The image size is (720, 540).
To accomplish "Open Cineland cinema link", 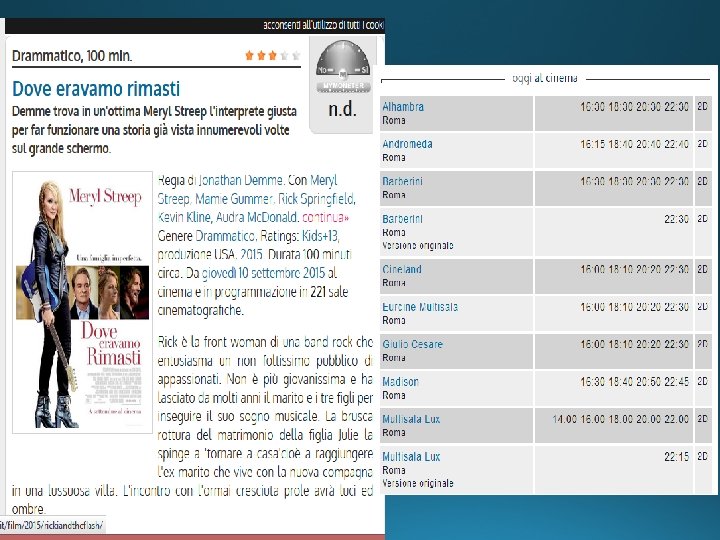I will [x=402, y=269].
